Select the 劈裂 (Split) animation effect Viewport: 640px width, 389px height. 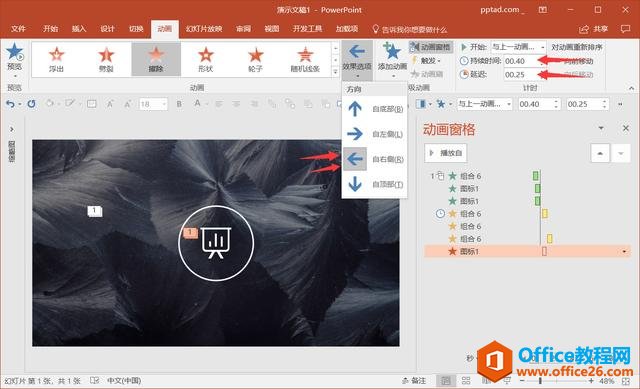pyautogui.click(x=106, y=59)
